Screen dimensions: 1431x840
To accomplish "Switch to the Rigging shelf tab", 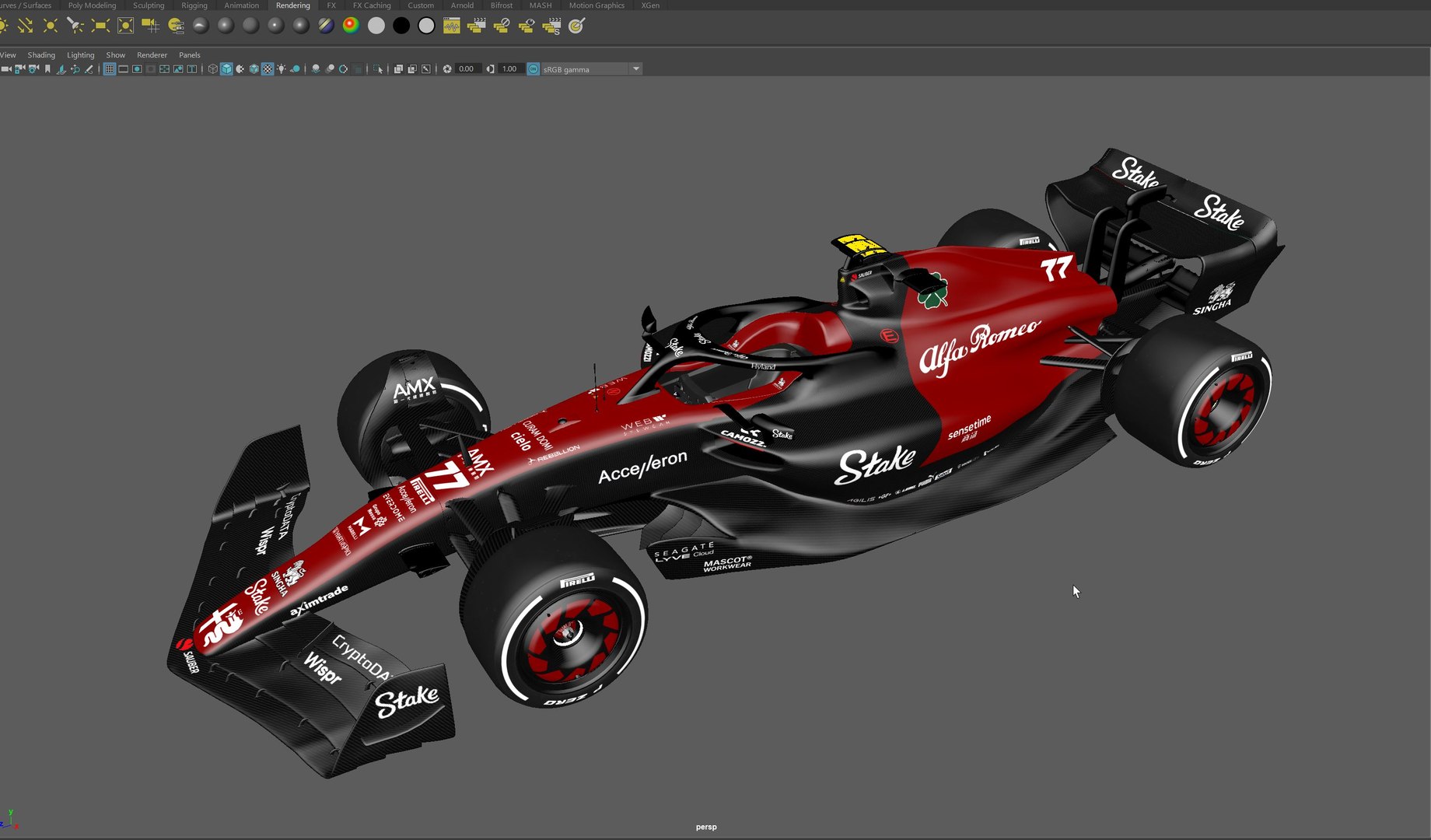I will click(x=194, y=5).
